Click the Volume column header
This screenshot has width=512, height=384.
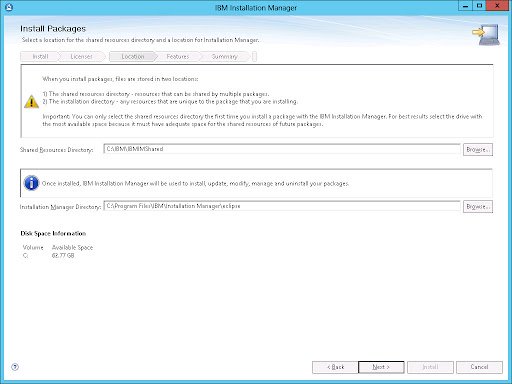click(x=33, y=247)
